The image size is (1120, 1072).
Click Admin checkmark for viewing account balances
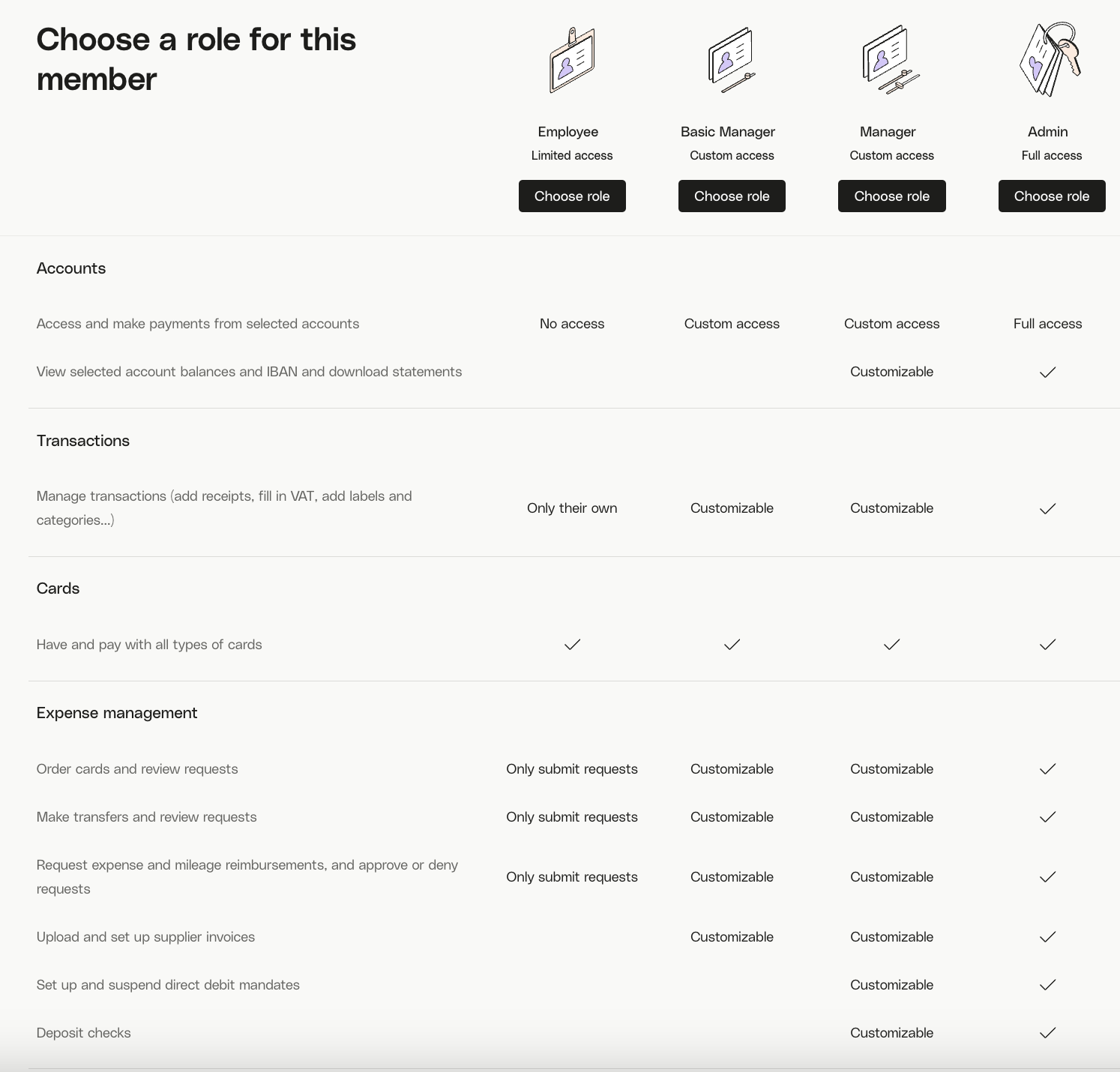click(1048, 372)
